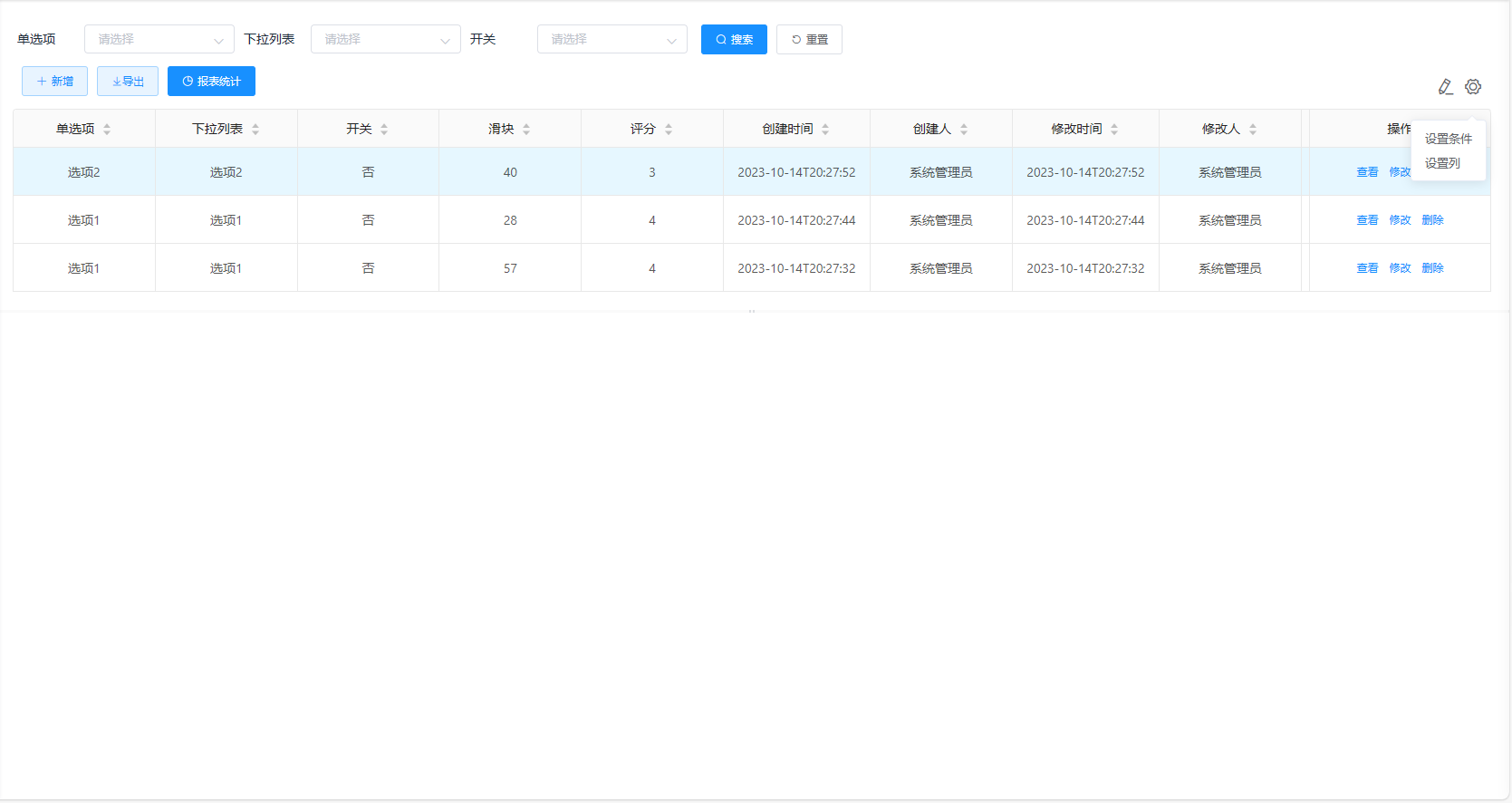Image resolution: width=1512 pixels, height=803 pixels.
Task: Click creation time 2023-10-14T20:27:32 cell
Action: pos(796,268)
